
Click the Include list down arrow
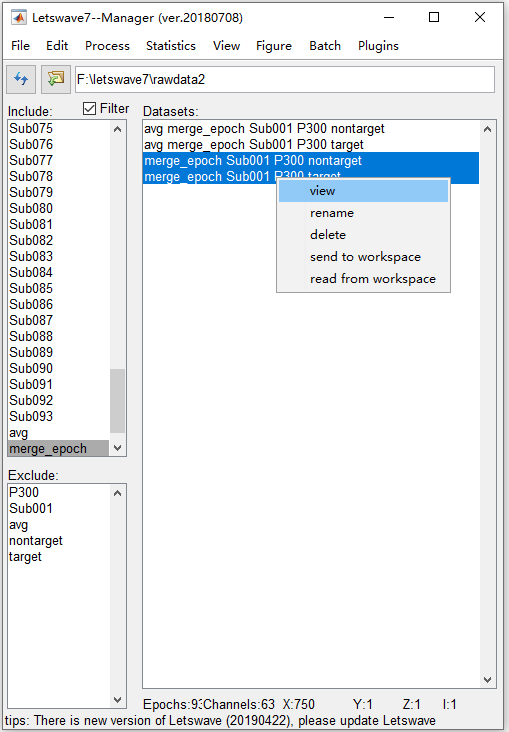[118, 448]
